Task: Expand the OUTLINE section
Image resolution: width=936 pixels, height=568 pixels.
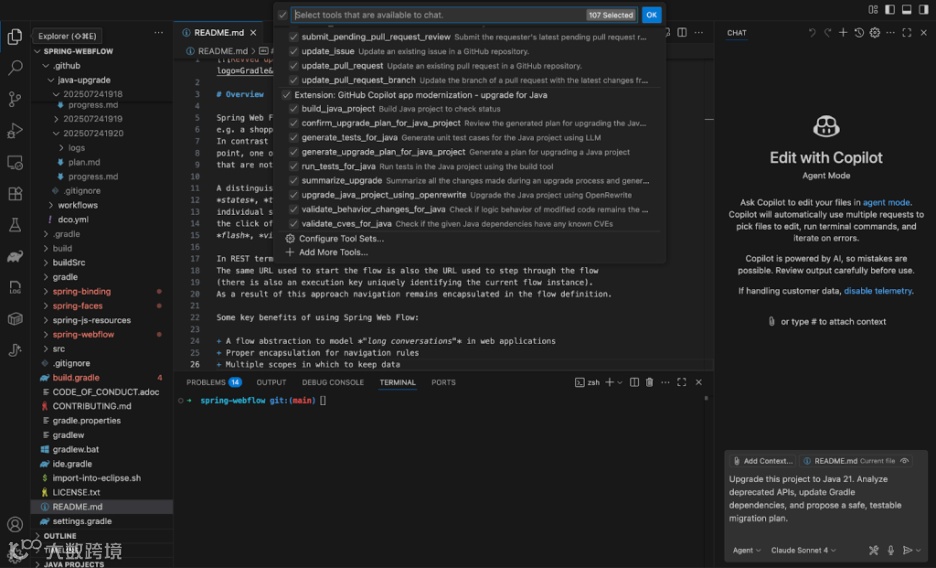Action: (x=60, y=536)
